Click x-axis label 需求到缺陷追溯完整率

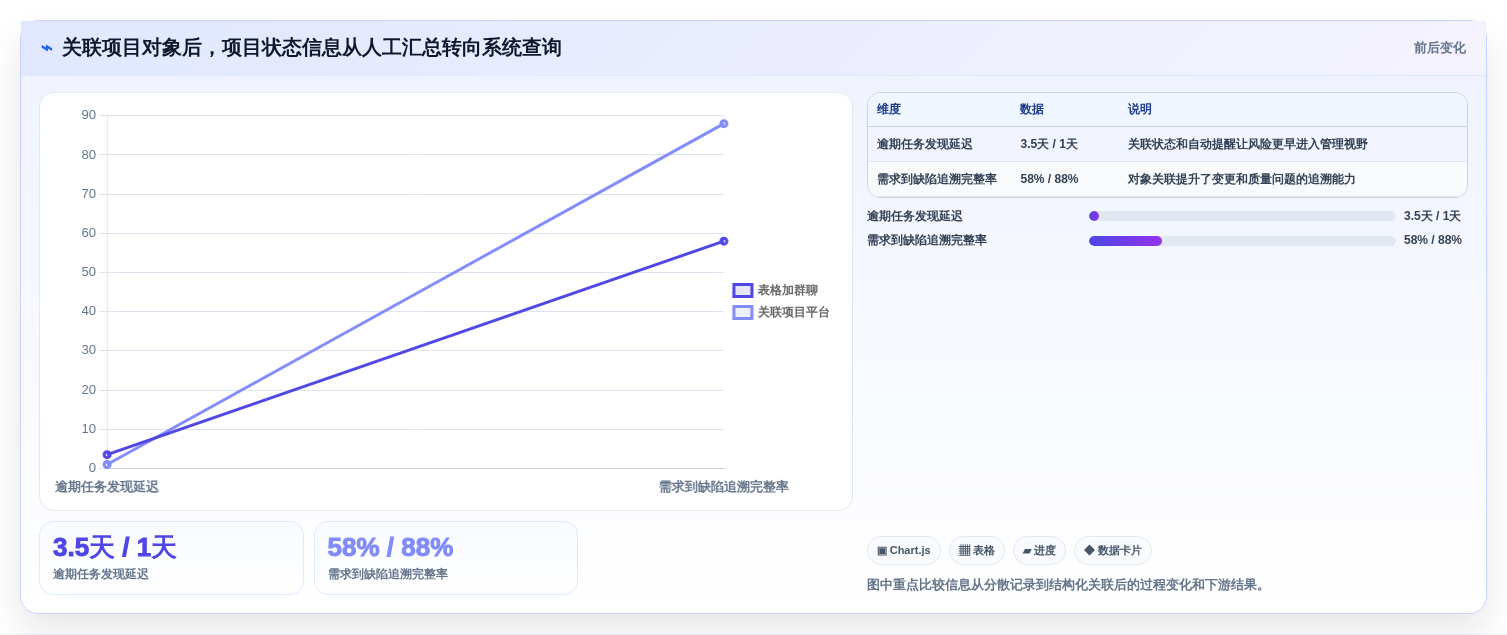pos(724,487)
